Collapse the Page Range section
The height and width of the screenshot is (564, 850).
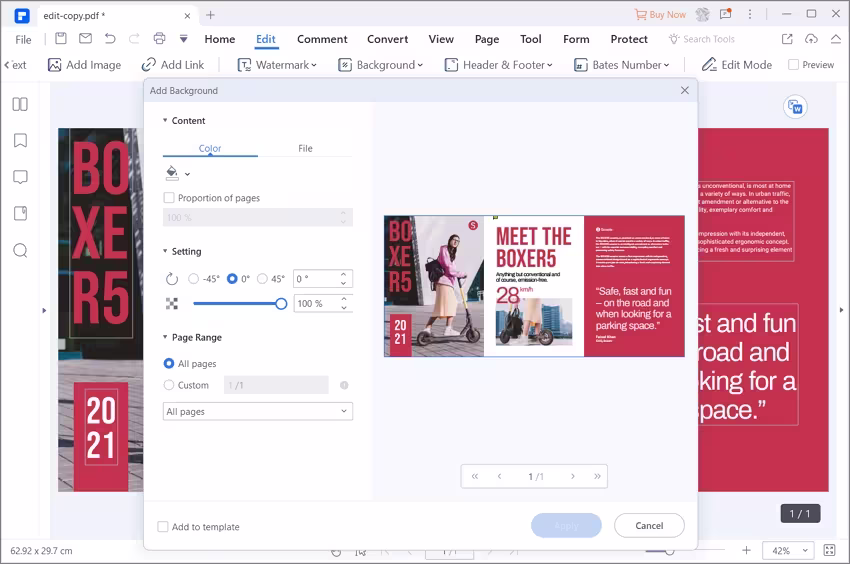[165, 337]
